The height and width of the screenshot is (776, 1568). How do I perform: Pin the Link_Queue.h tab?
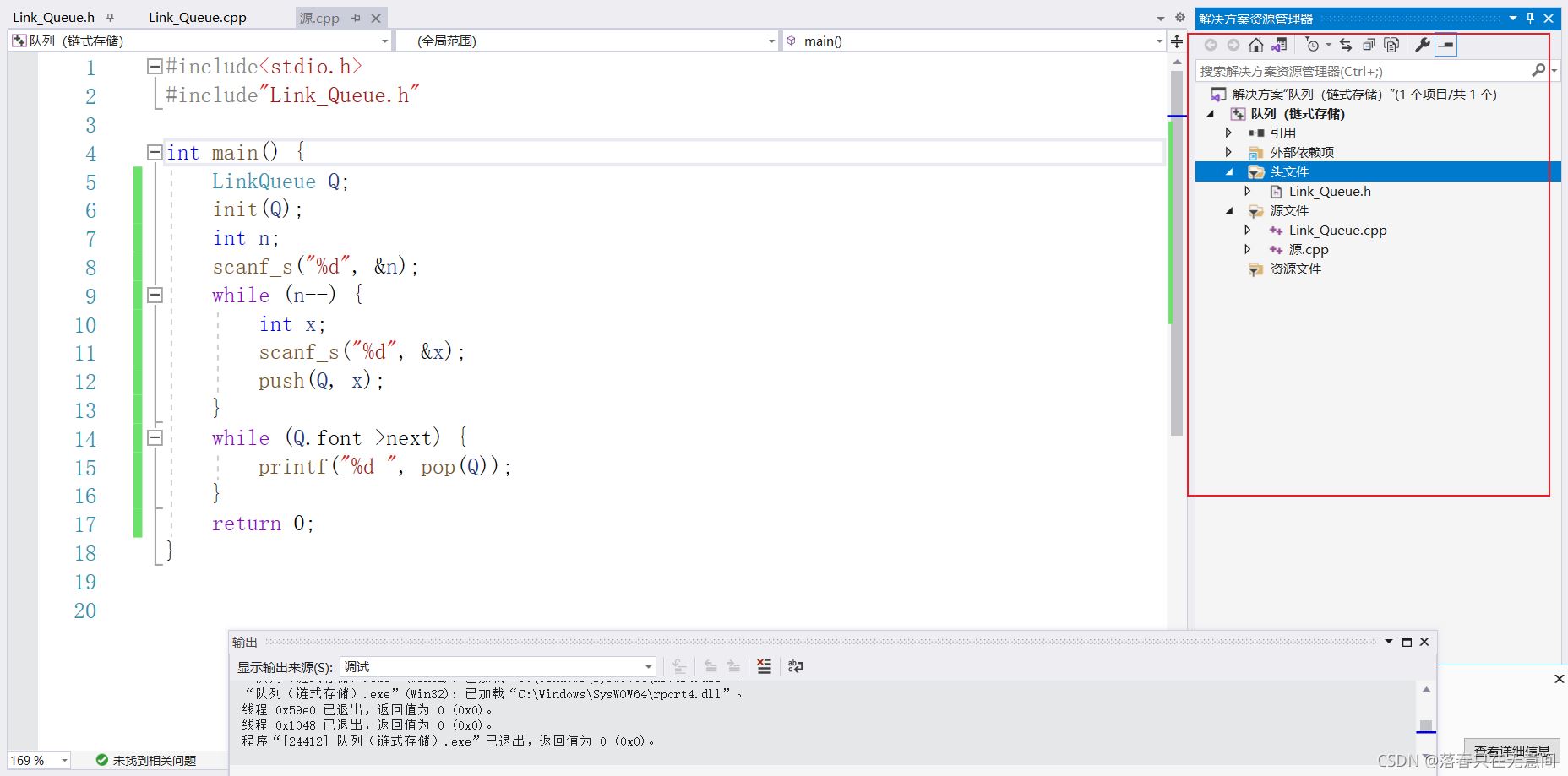(110, 18)
